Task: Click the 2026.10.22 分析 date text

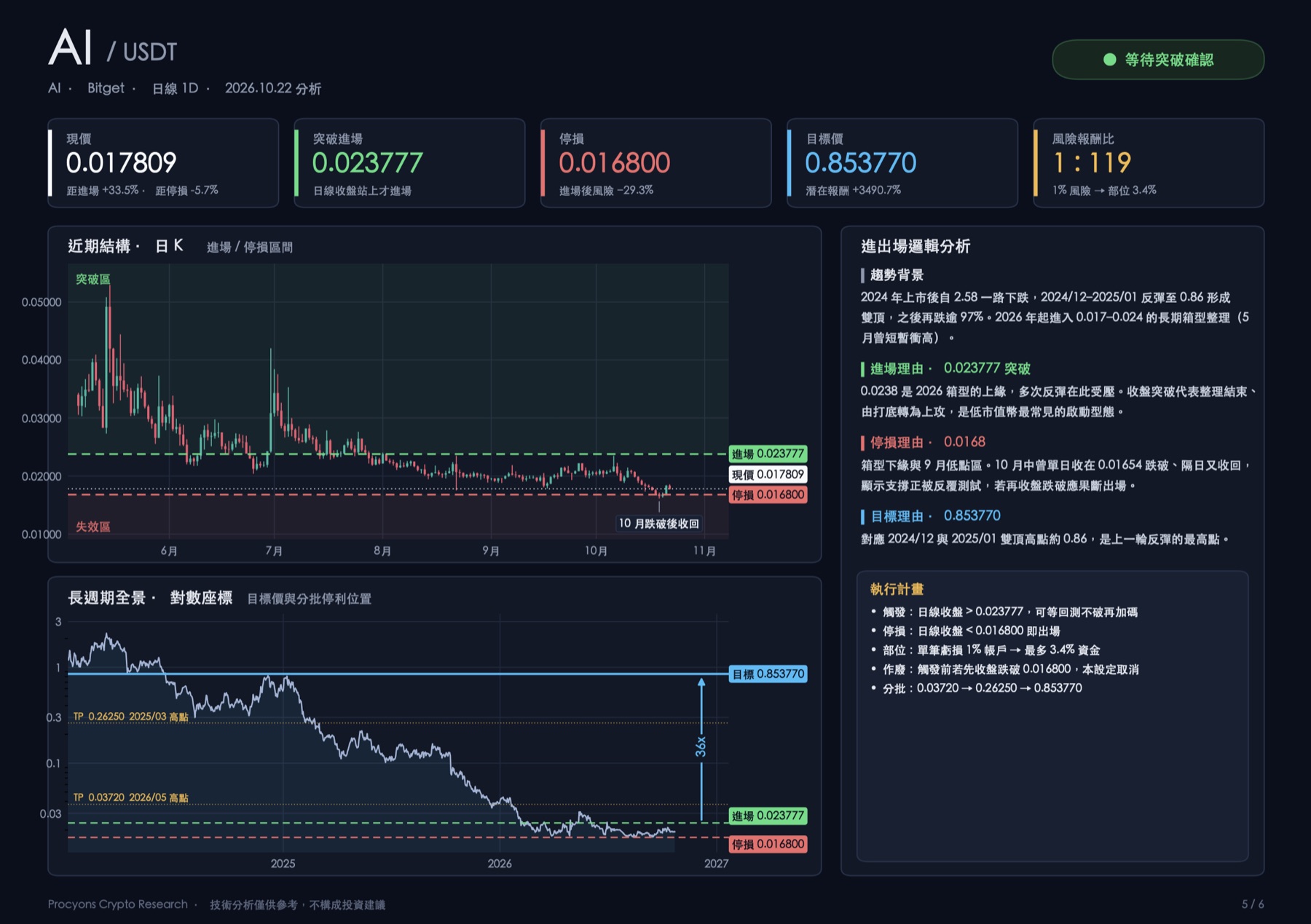Action: [273, 88]
